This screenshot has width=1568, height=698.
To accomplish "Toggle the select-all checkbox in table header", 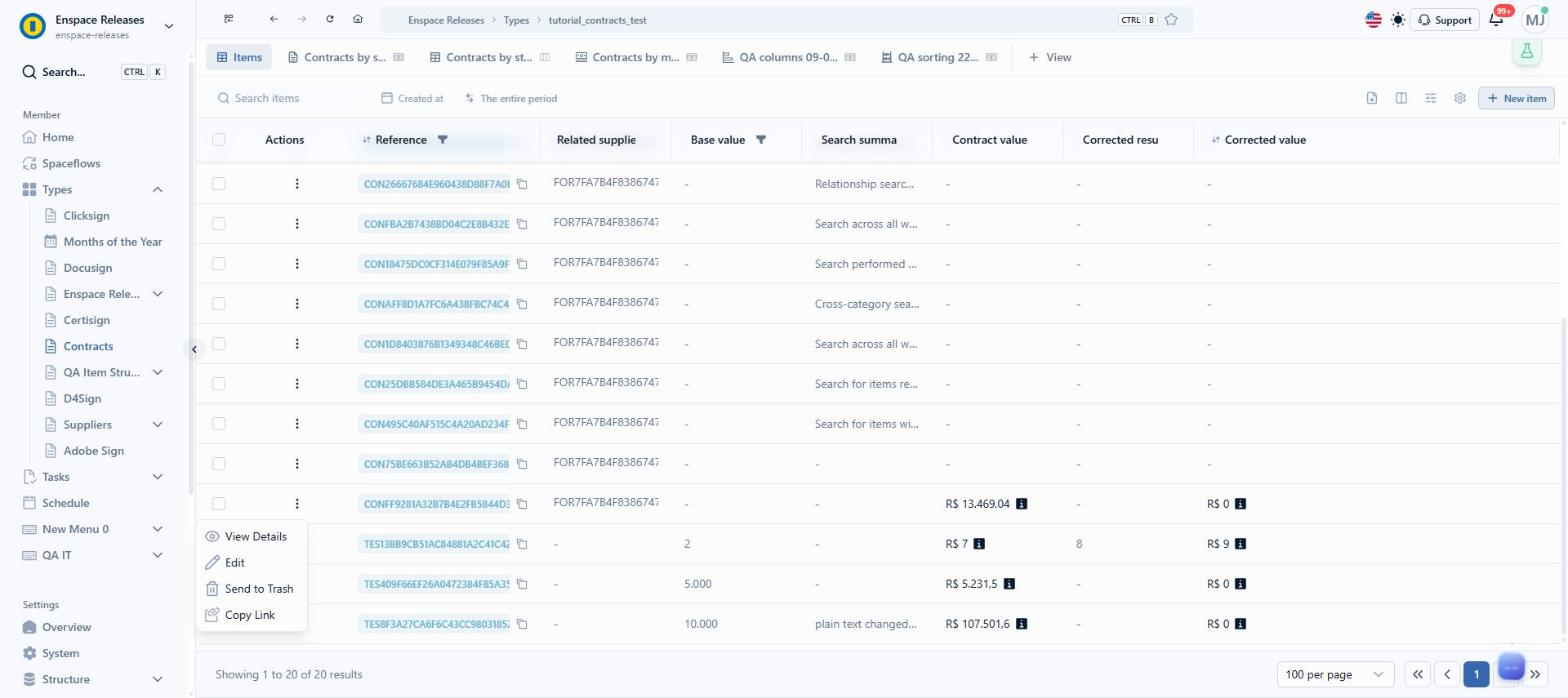I will tap(219, 140).
